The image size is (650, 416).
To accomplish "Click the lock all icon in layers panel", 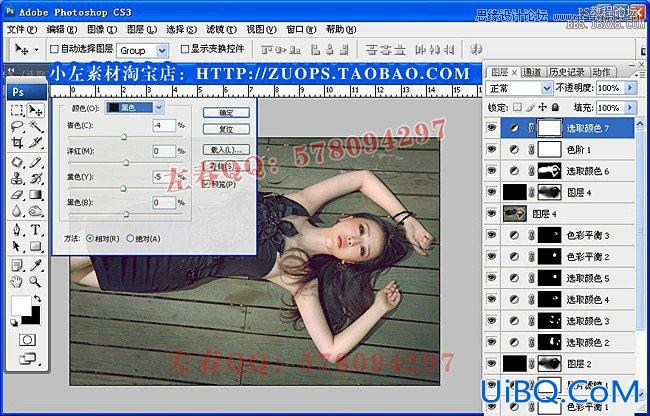I will coord(555,107).
